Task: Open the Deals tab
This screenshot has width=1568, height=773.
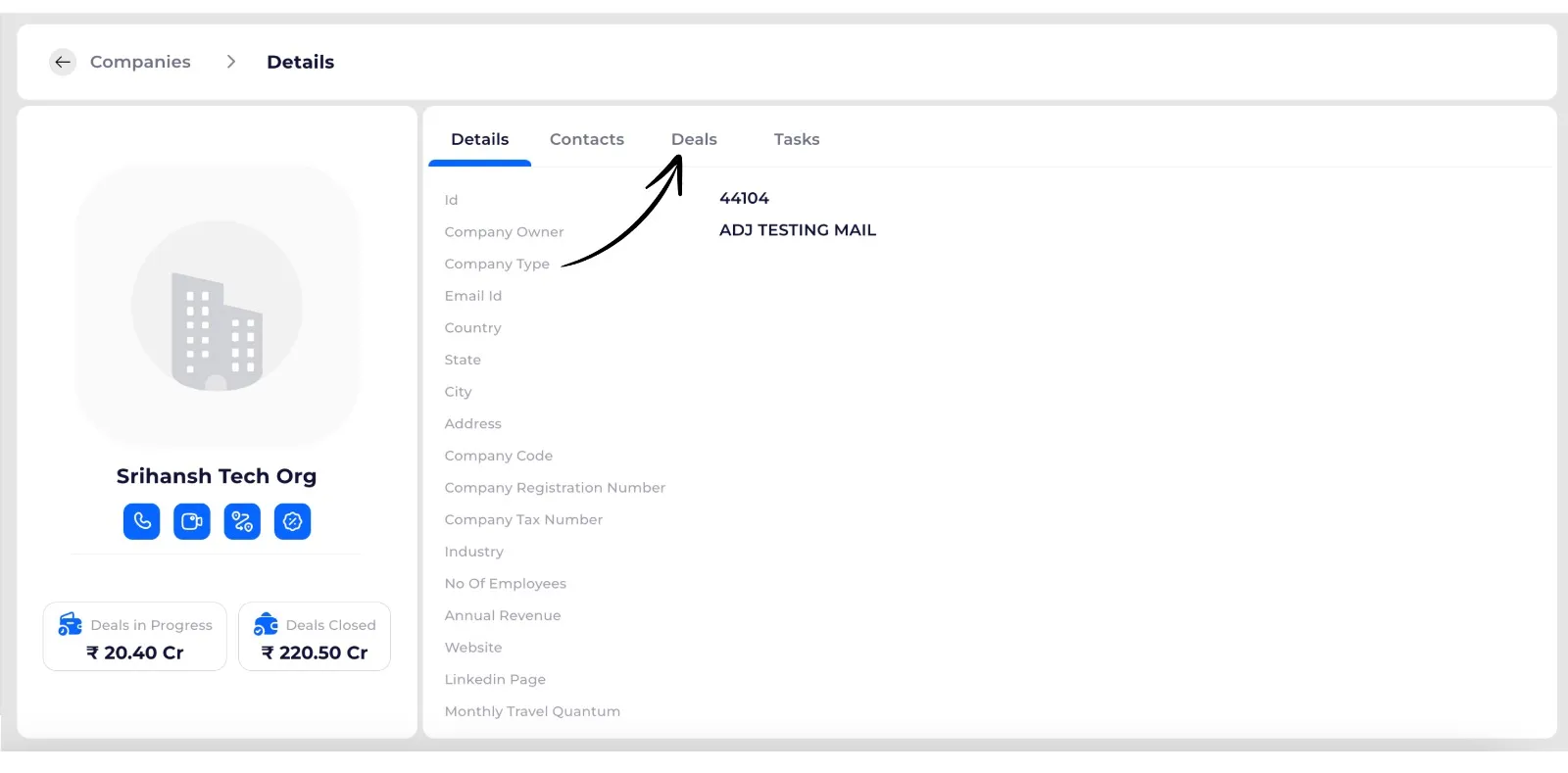Action: tap(694, 139)
